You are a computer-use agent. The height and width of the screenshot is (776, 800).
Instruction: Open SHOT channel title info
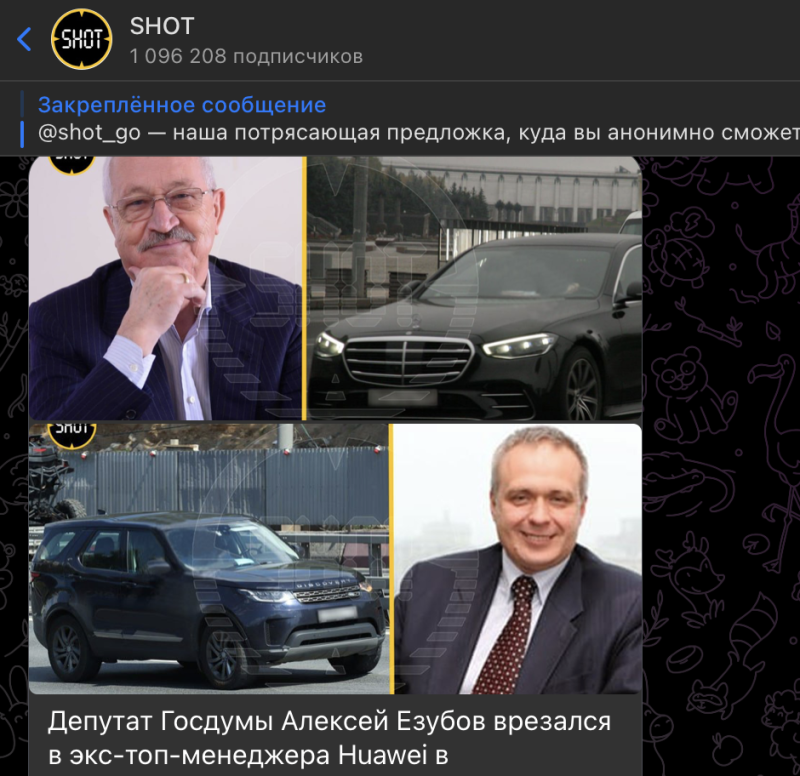[x=162, y=26]
